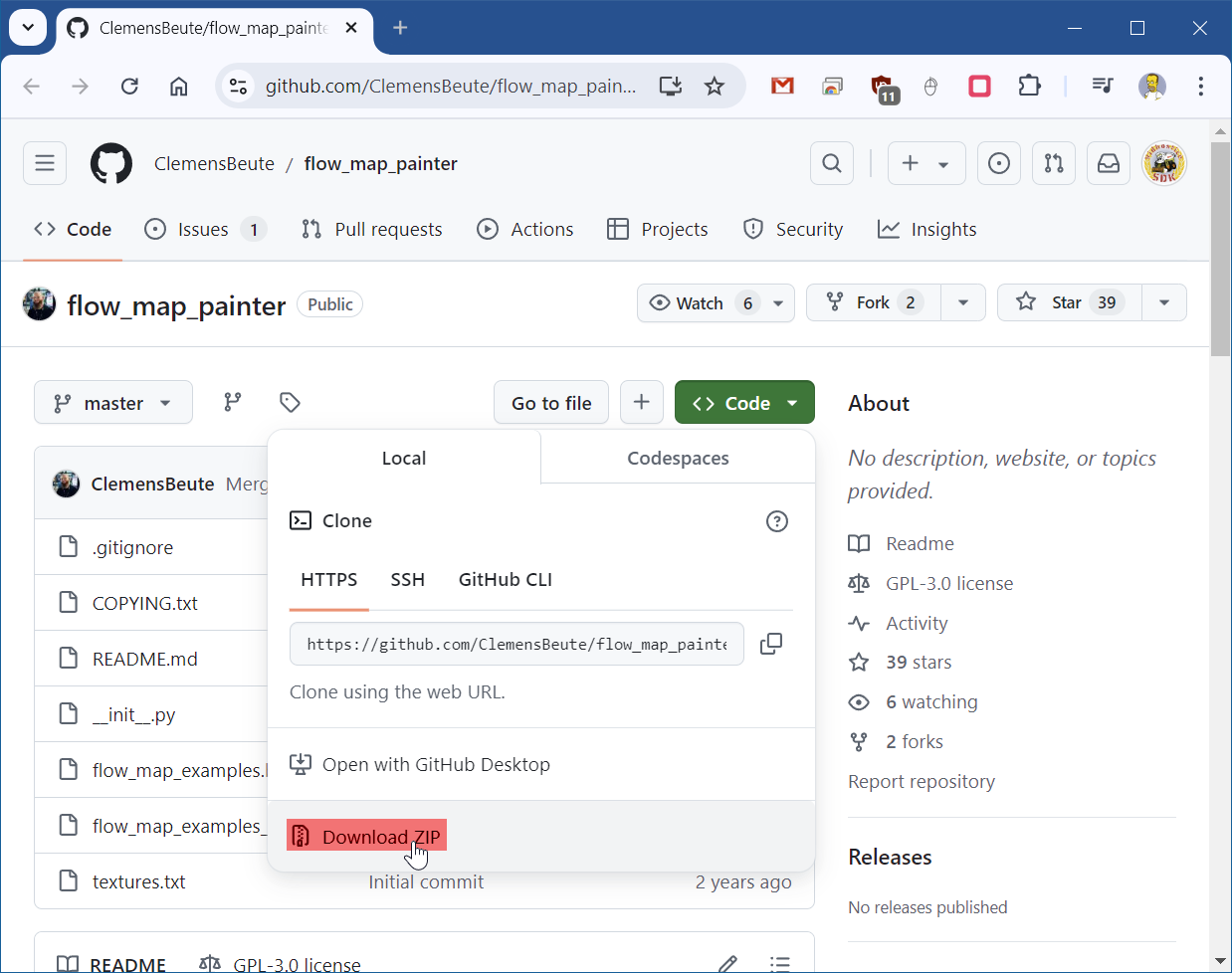Reload the page in Chrome

point(129,87)
